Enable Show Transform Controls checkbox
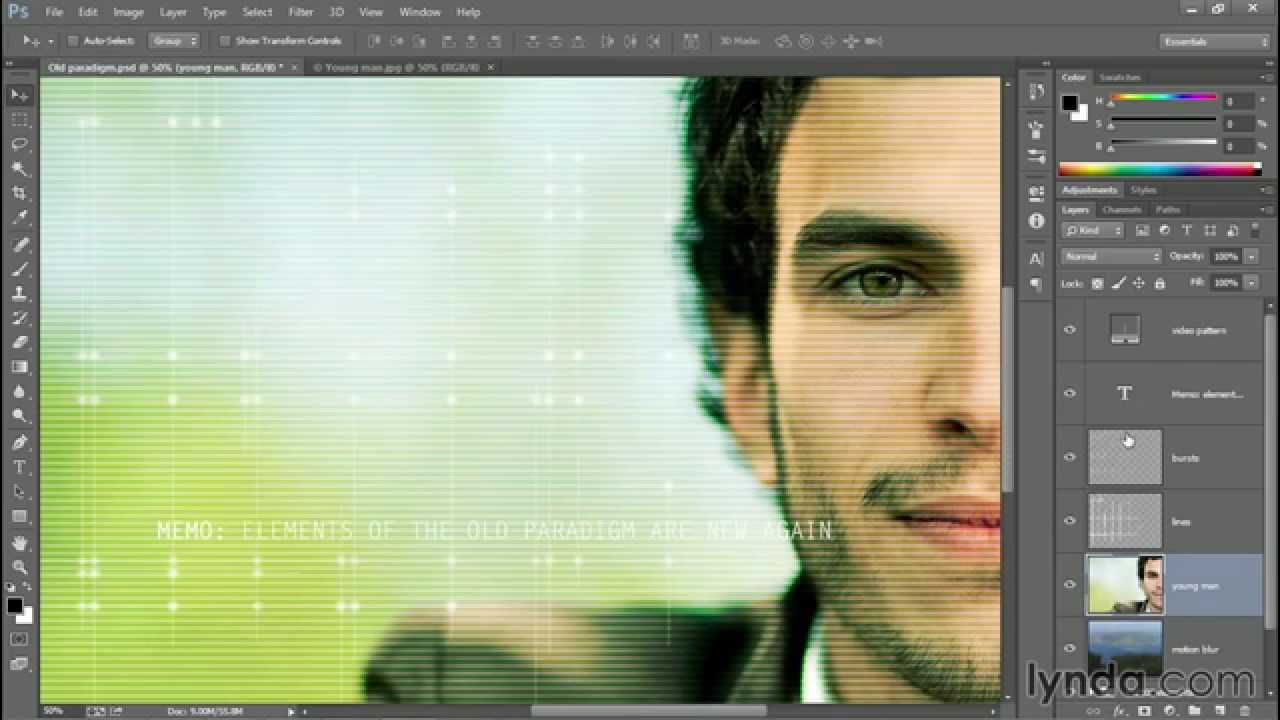 tap(225, 41)
